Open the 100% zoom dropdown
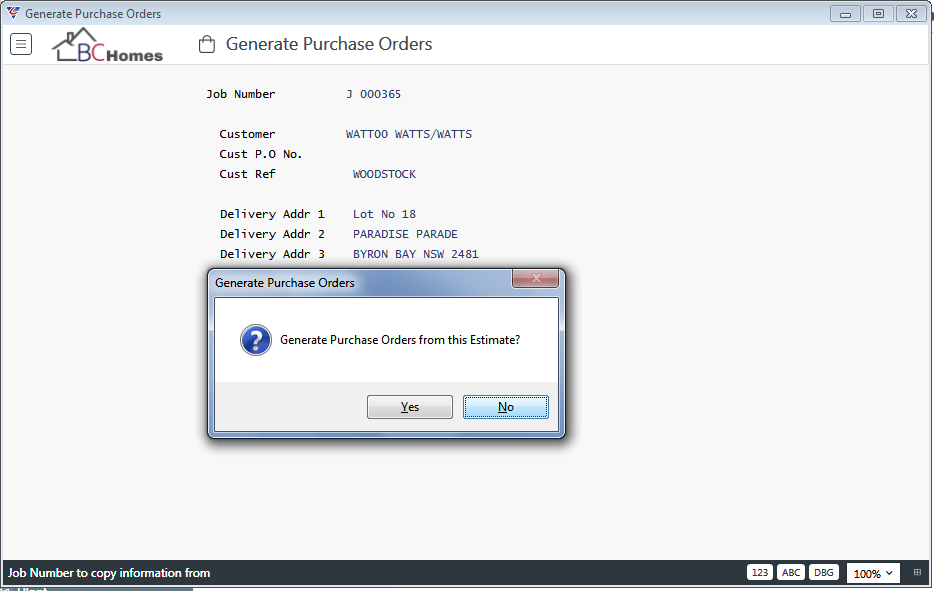934x591 pixels. tap(873, 573)
